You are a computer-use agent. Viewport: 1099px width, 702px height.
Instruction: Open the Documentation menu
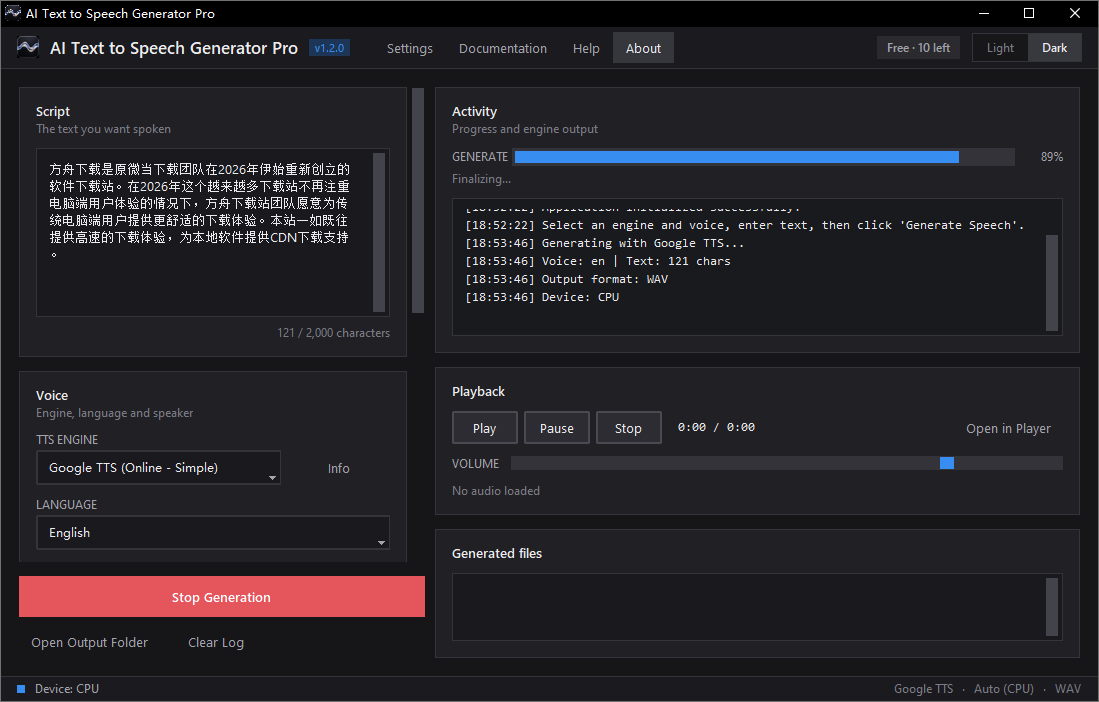click(x=503, y=48)
